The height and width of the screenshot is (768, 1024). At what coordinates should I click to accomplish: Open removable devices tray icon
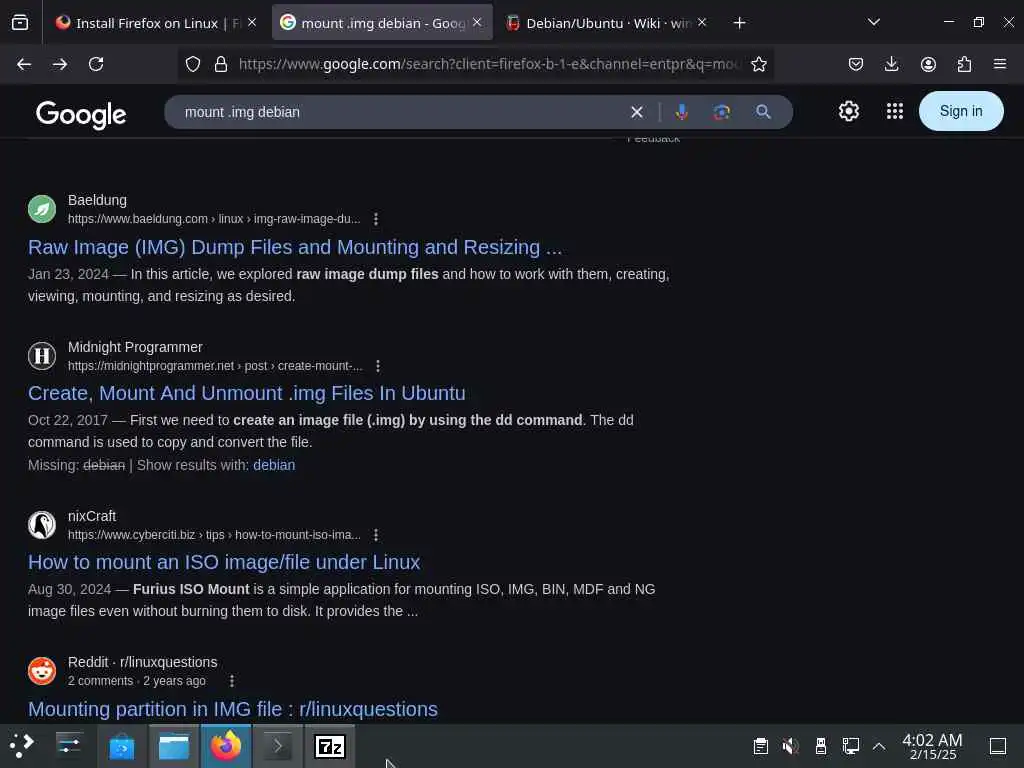821,746
